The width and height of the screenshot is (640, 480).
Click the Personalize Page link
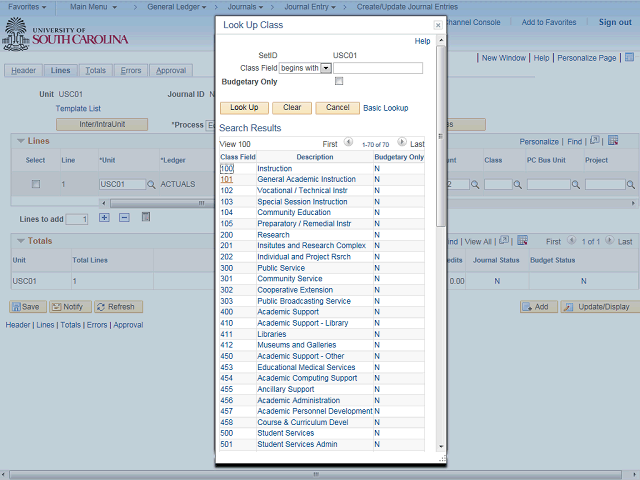click(587, 58)
